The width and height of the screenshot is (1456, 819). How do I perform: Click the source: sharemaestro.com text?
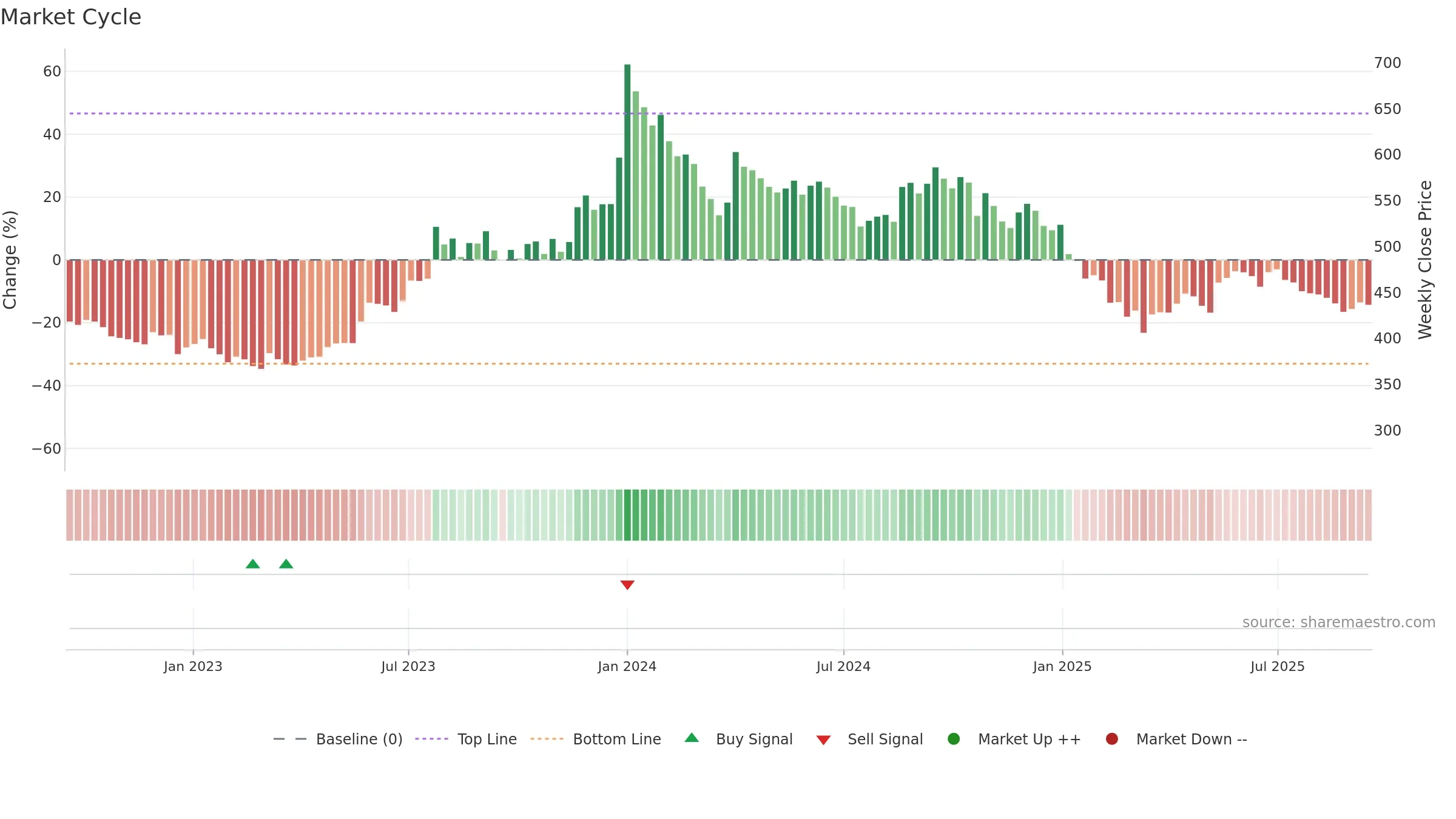(1339, 622)
